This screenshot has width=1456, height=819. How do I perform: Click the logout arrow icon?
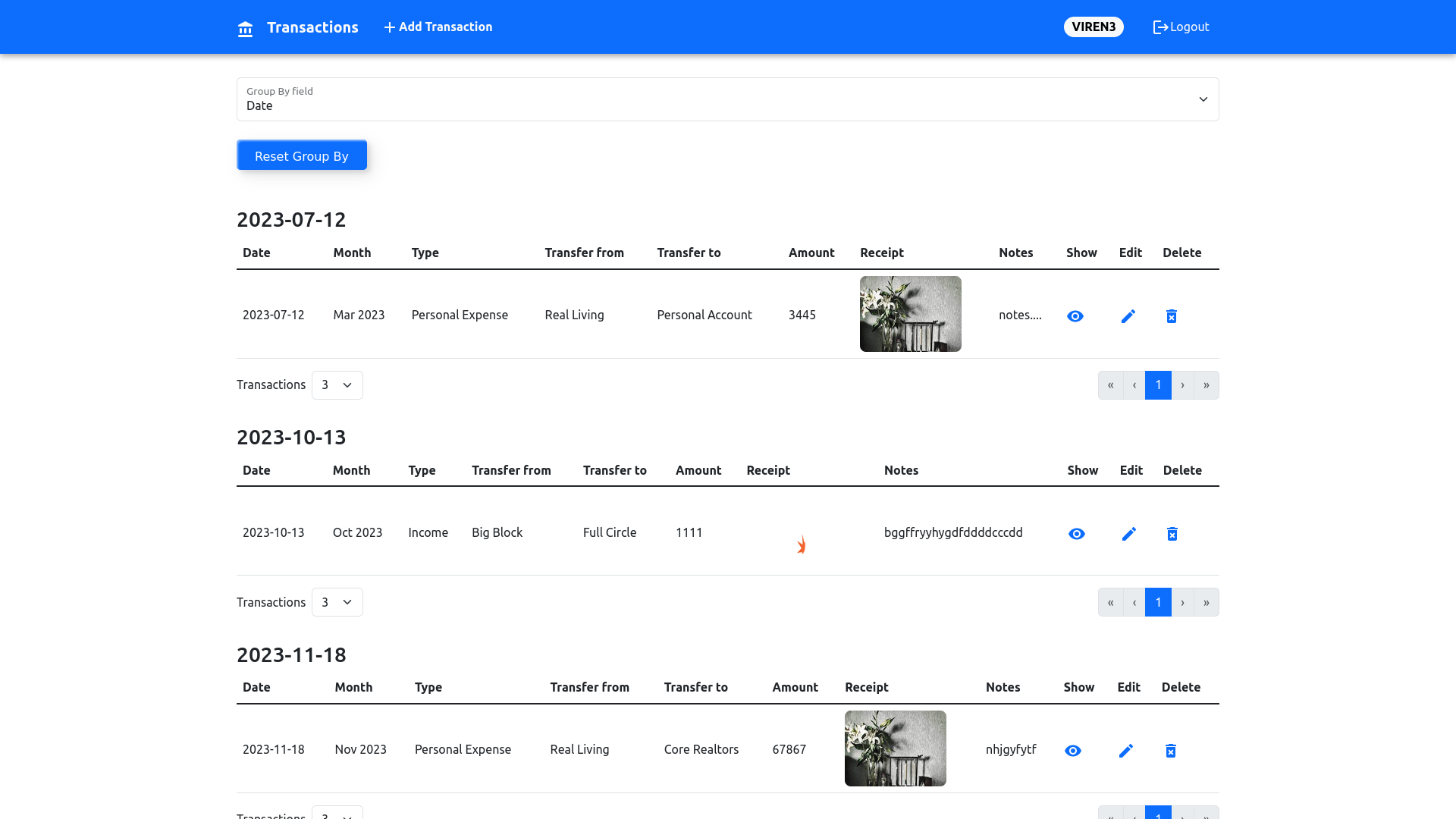point(1159,27)
